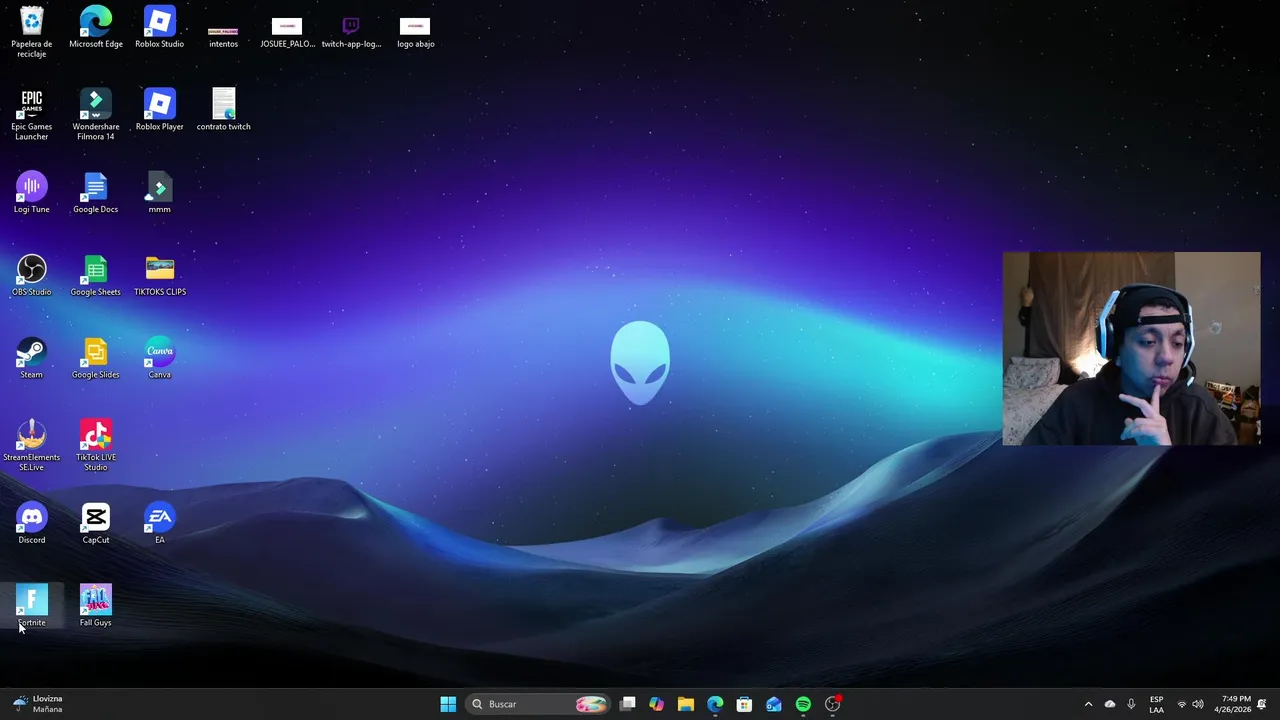Select the Google Sheets desktop shortcut
The width and height of the screenshot is (1280, 720).
coord(96,276)
